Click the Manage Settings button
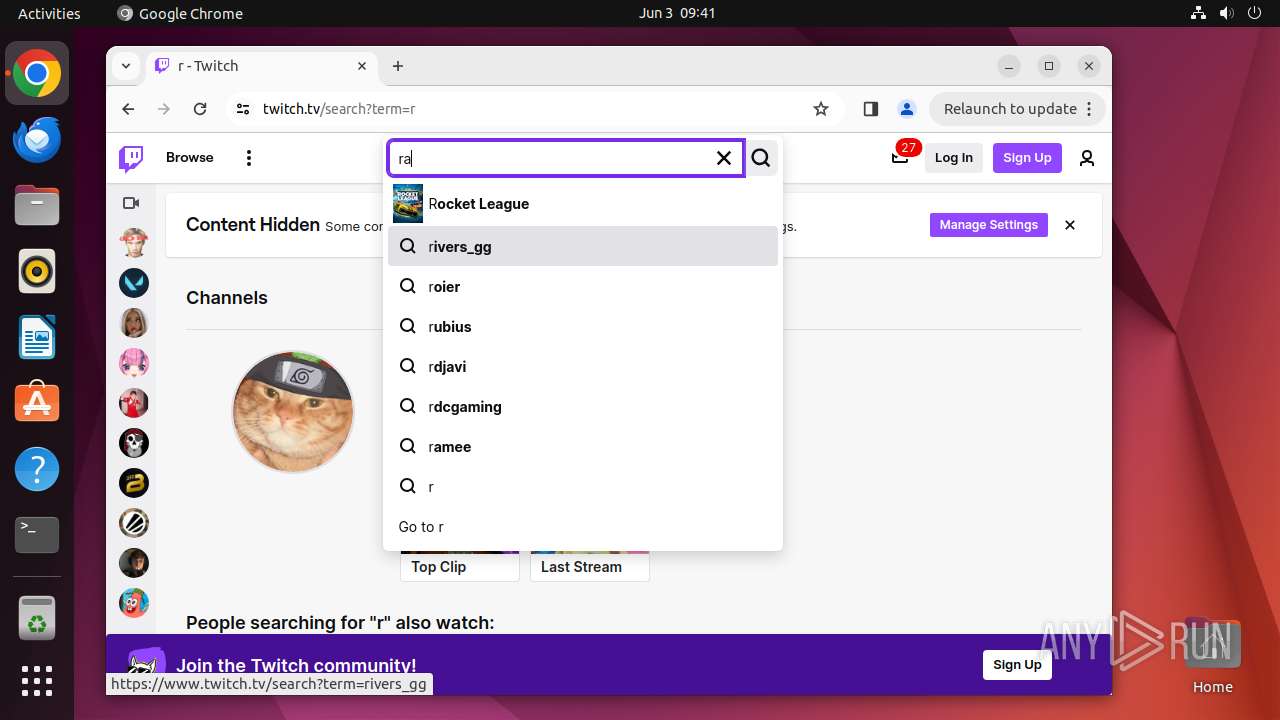The image size is (1280, 720). (x=989, y=225)
